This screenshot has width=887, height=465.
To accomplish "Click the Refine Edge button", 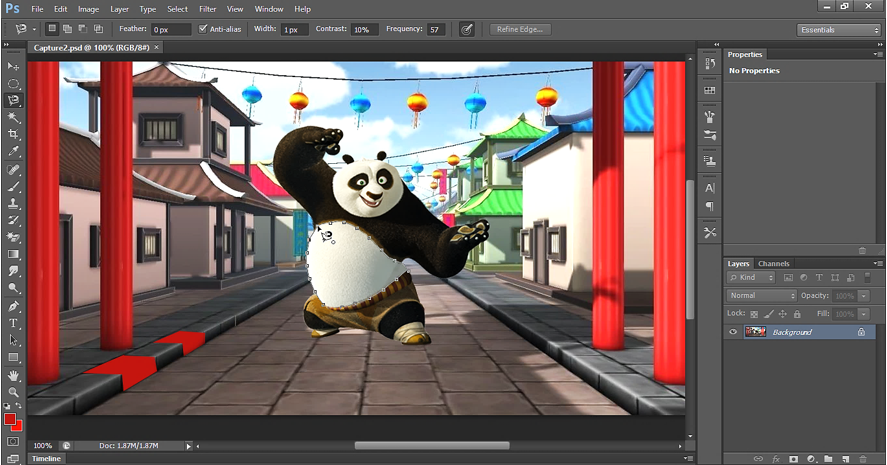I will pos(518,29).
